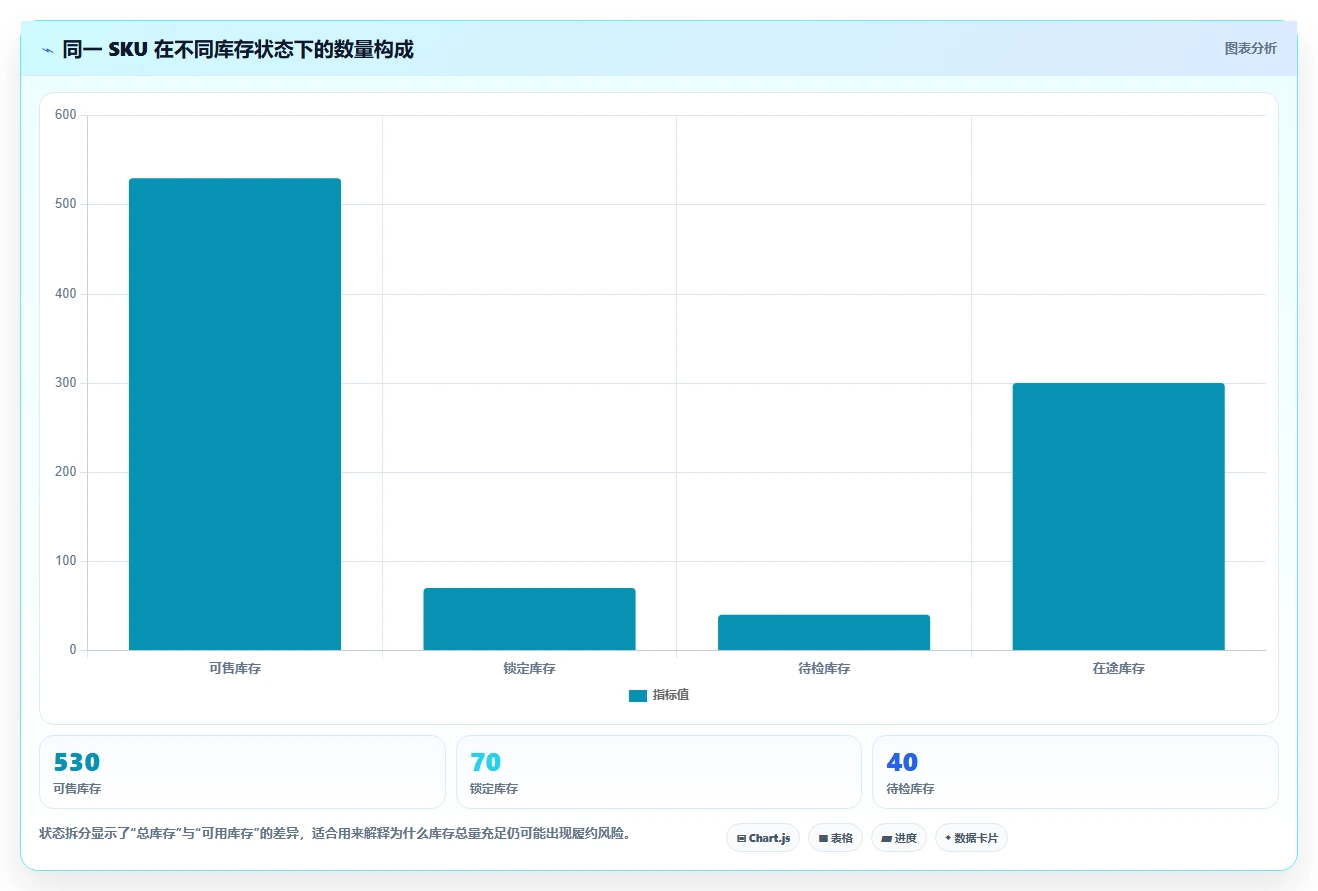Click the 待检库存 x-axis label
Image resolution: width=1318 pixels, height=891 pixels.
click(x=824, y=668)
